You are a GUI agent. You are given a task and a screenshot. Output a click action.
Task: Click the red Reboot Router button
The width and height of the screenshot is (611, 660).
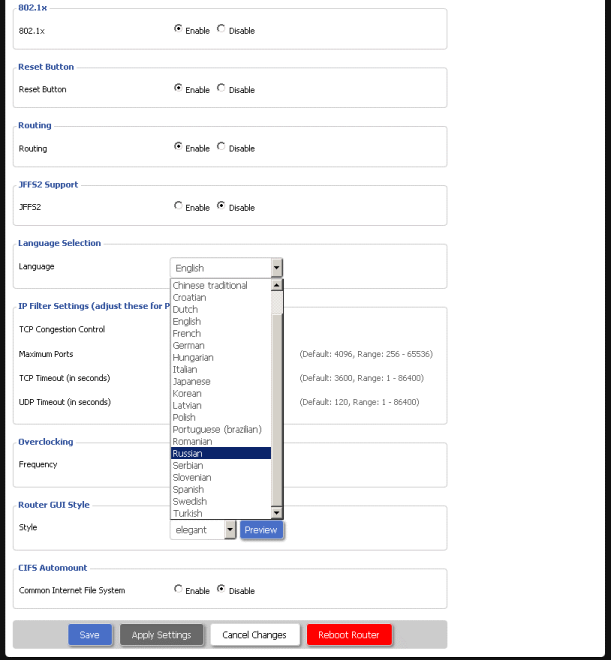[x=349, y=635]
